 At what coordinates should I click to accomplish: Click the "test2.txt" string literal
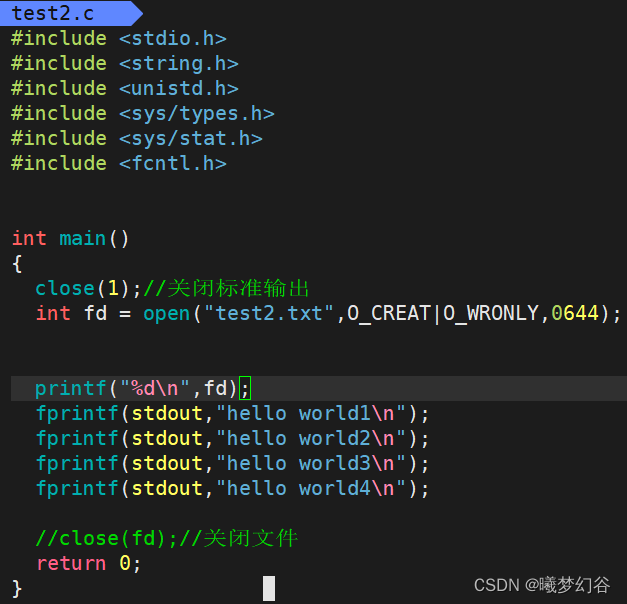(x=269, y=314)
